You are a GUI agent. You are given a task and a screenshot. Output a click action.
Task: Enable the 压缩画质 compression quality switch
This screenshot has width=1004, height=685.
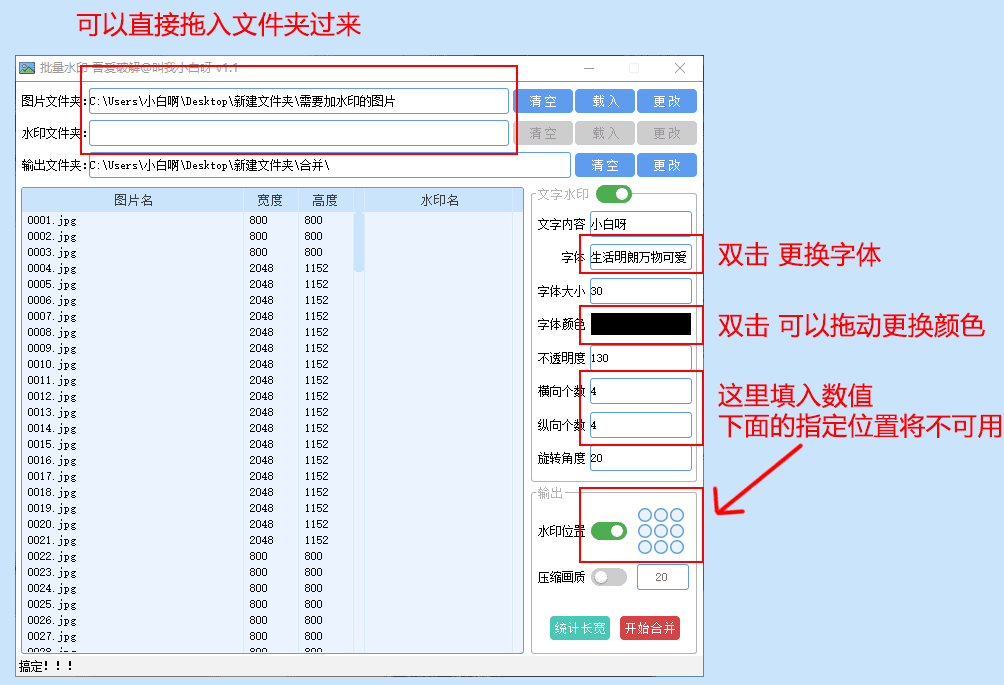coord(610,578)
